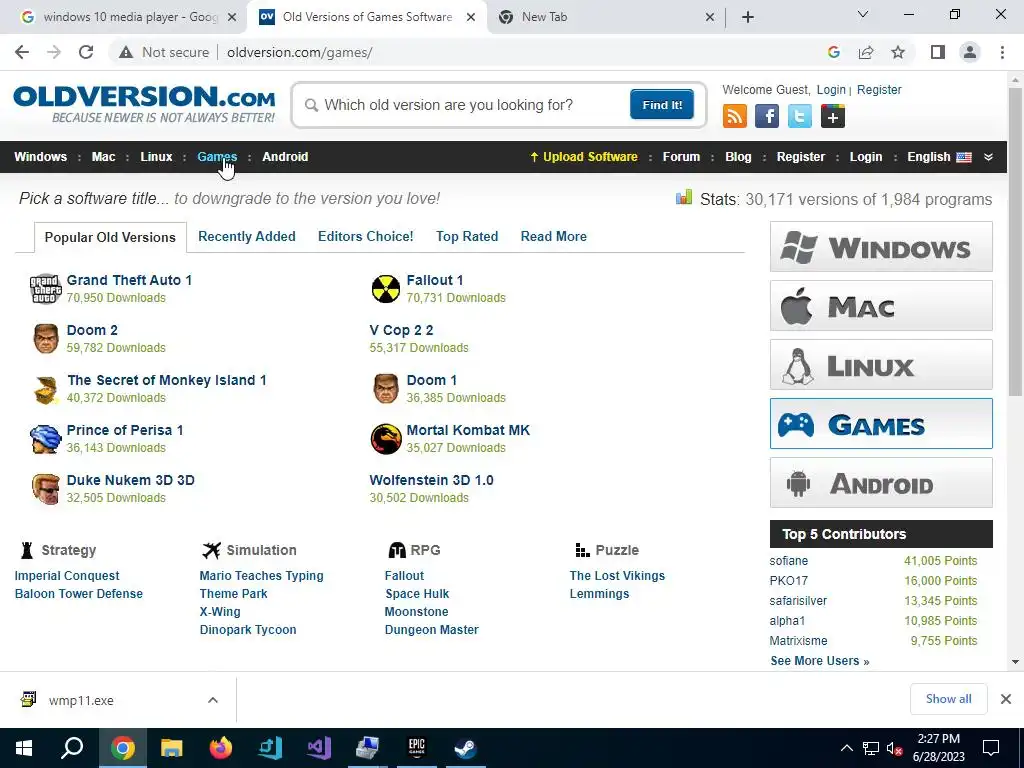The width and height of the screenshot is (1024, 768).
Task: Open the Forum link
Action: coord(681,157)
